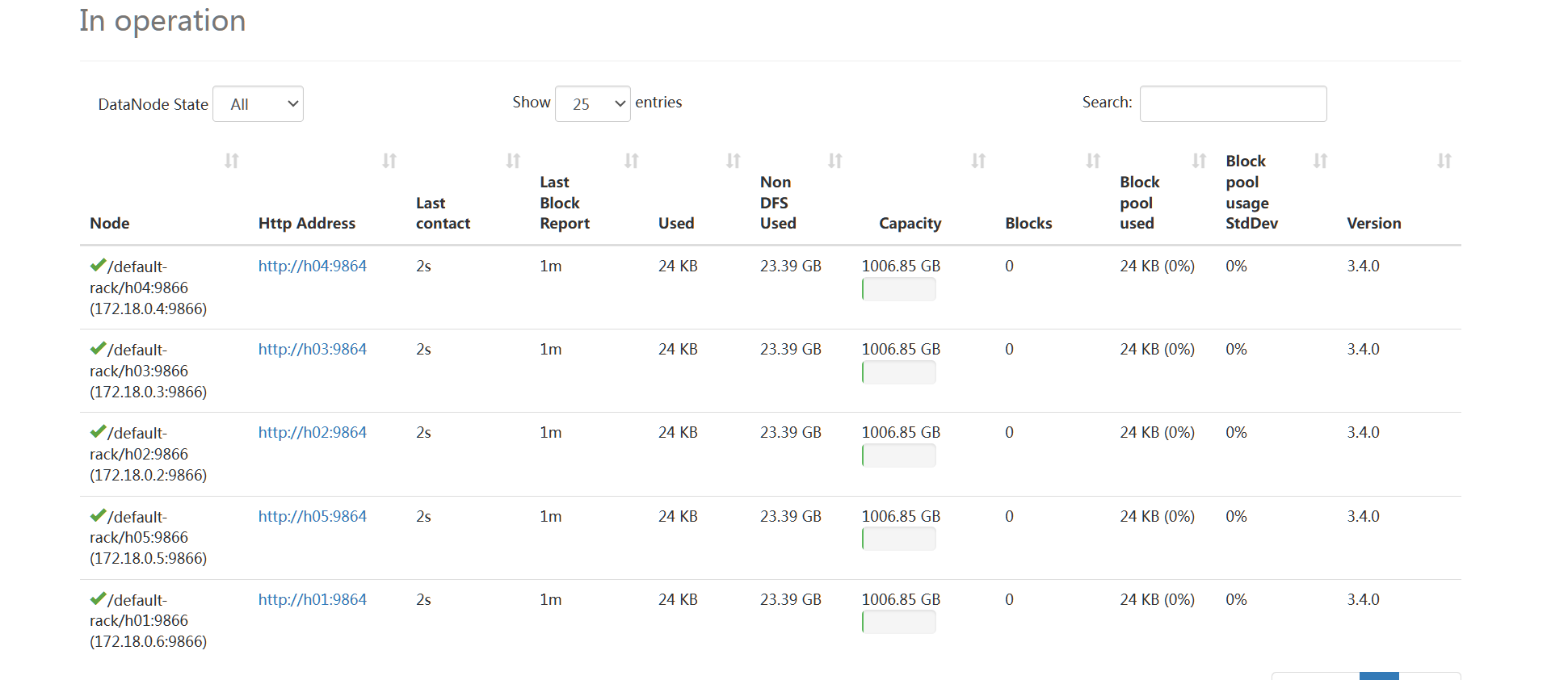Select node text /default-rack/h01:9866

(139, 610)
